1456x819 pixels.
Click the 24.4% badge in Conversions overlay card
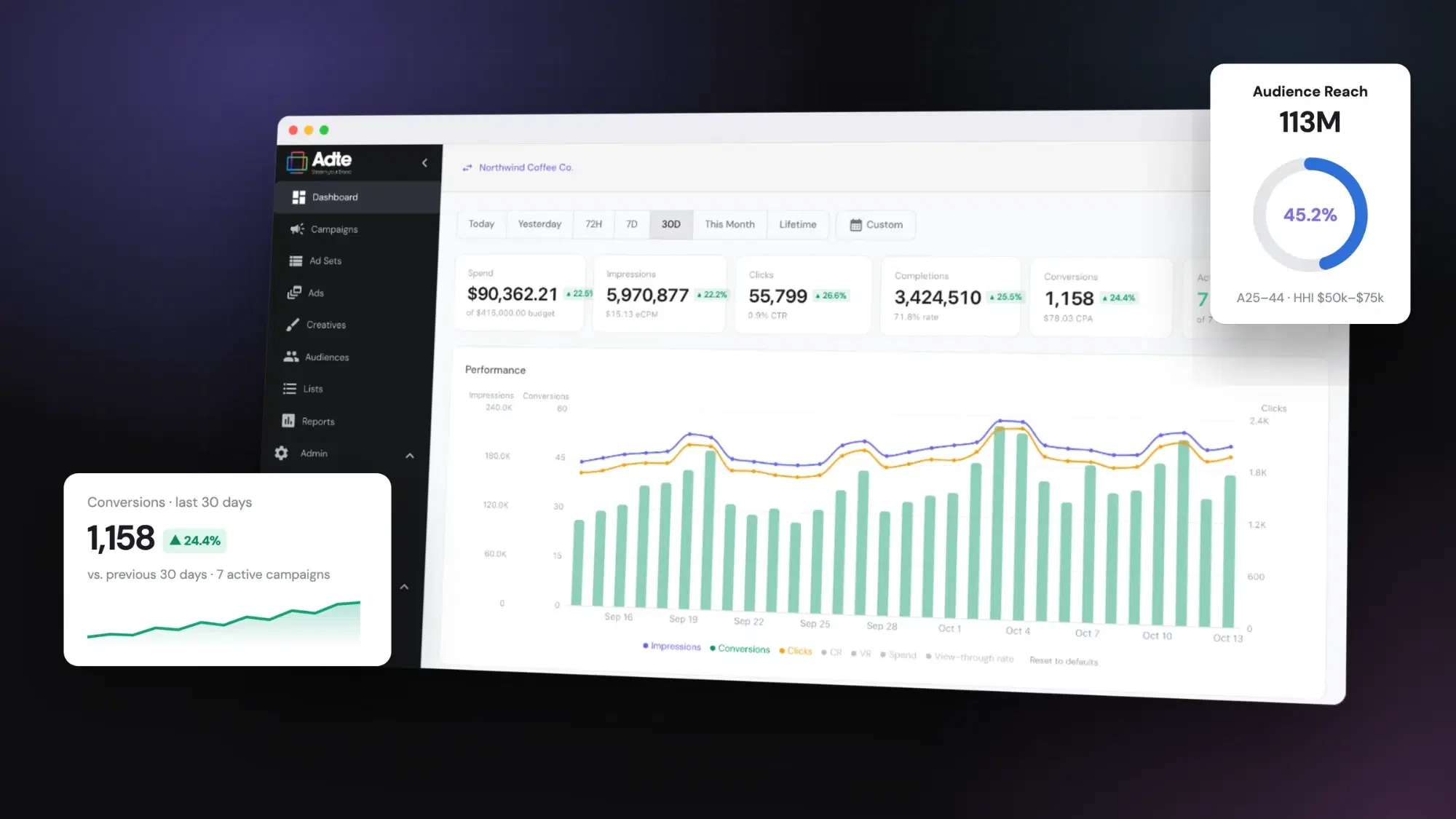click(194, 541)
